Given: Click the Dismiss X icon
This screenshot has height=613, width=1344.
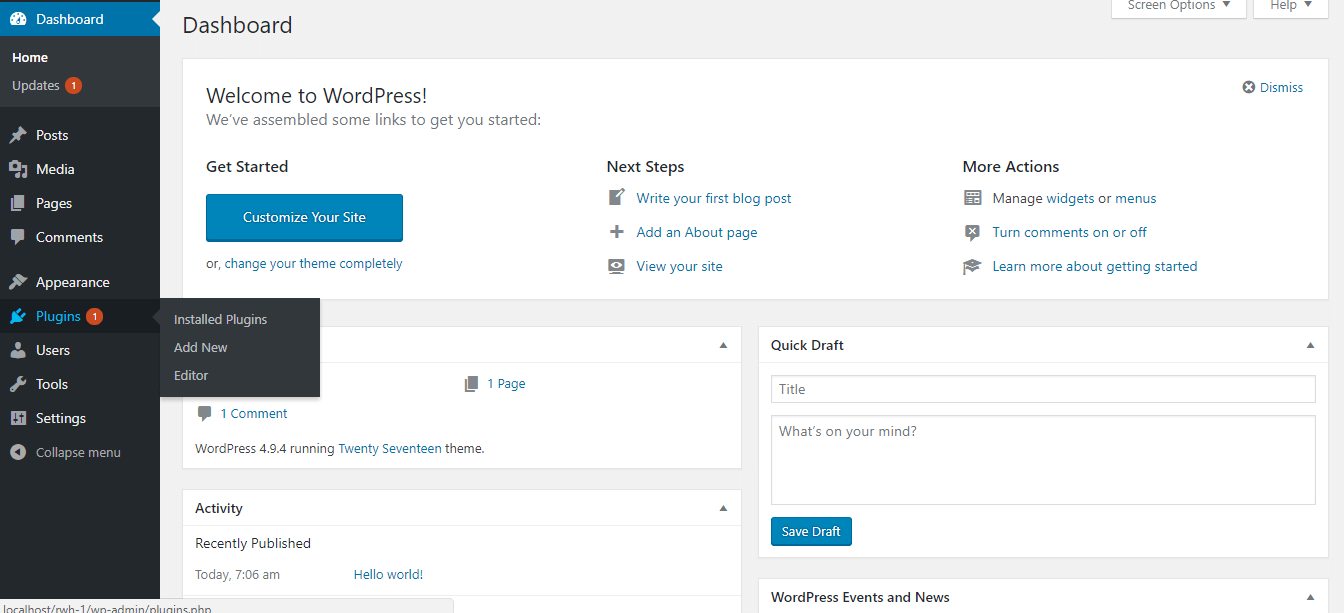Looking at the screenshot, I should click(1249, 87).
